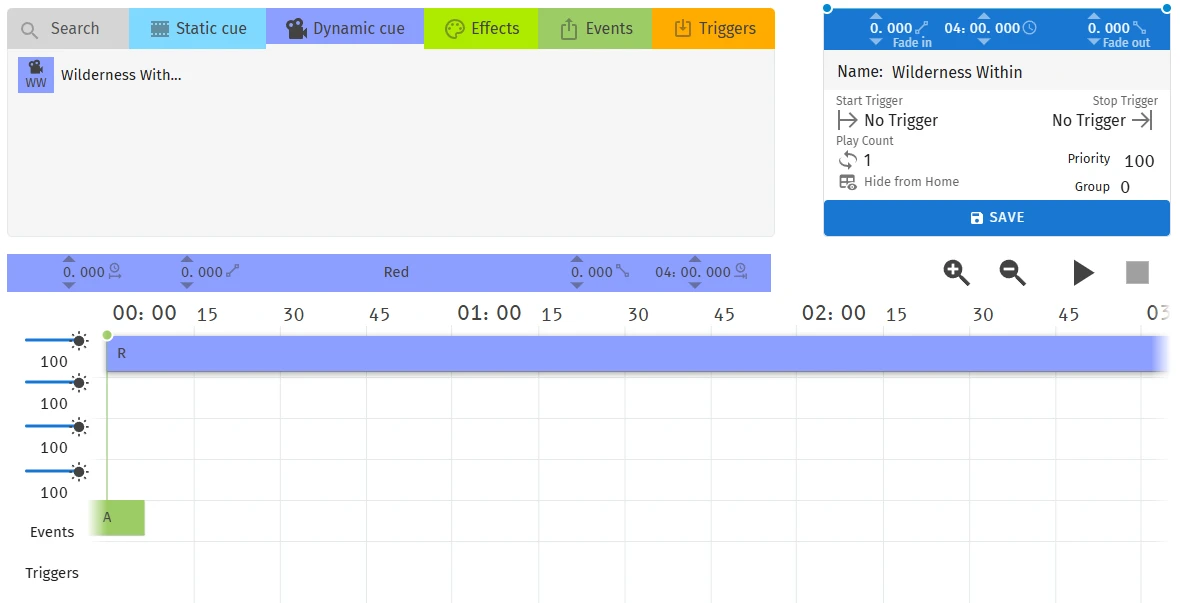1180x603 pixels.
Task: Click brightness slider just above Events row
Action: coord(56,471)
